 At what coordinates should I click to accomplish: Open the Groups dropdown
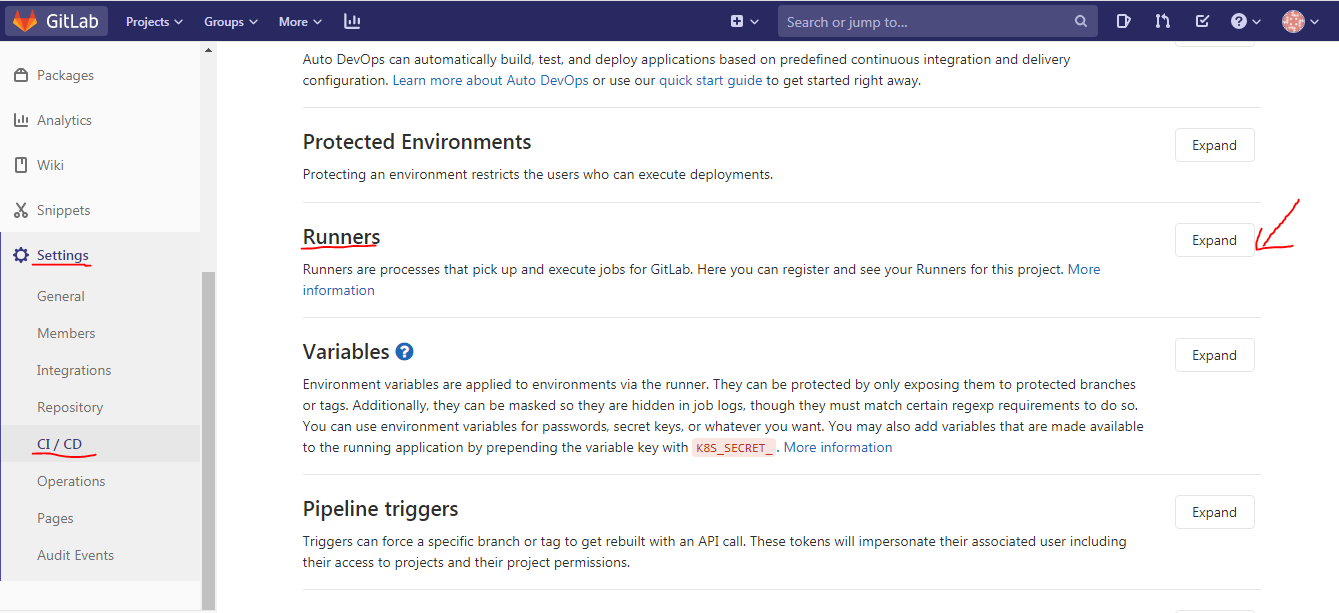pyautogui.click(x=228, y=20)
